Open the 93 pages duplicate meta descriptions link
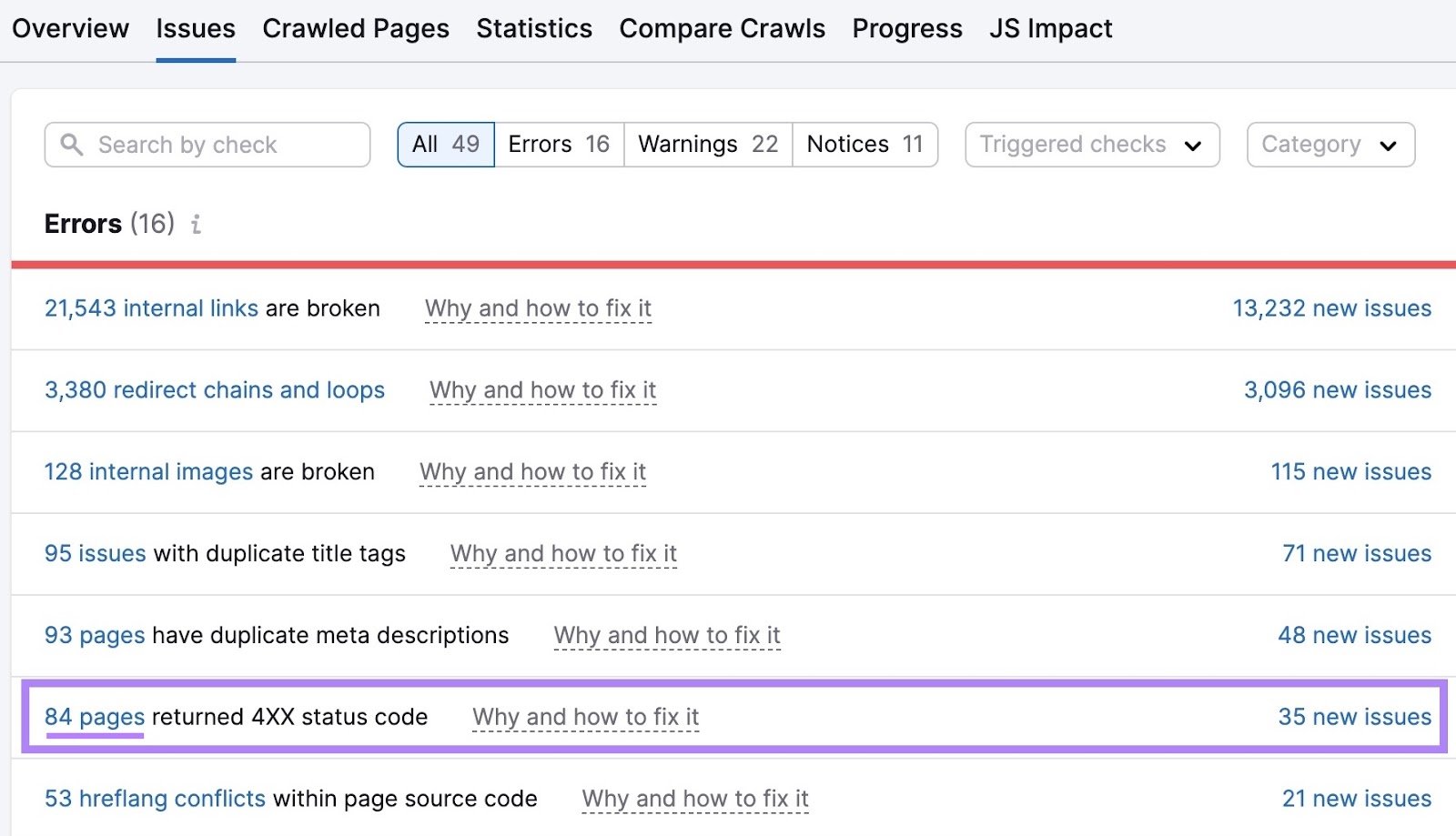 click(x=95, y=636)
